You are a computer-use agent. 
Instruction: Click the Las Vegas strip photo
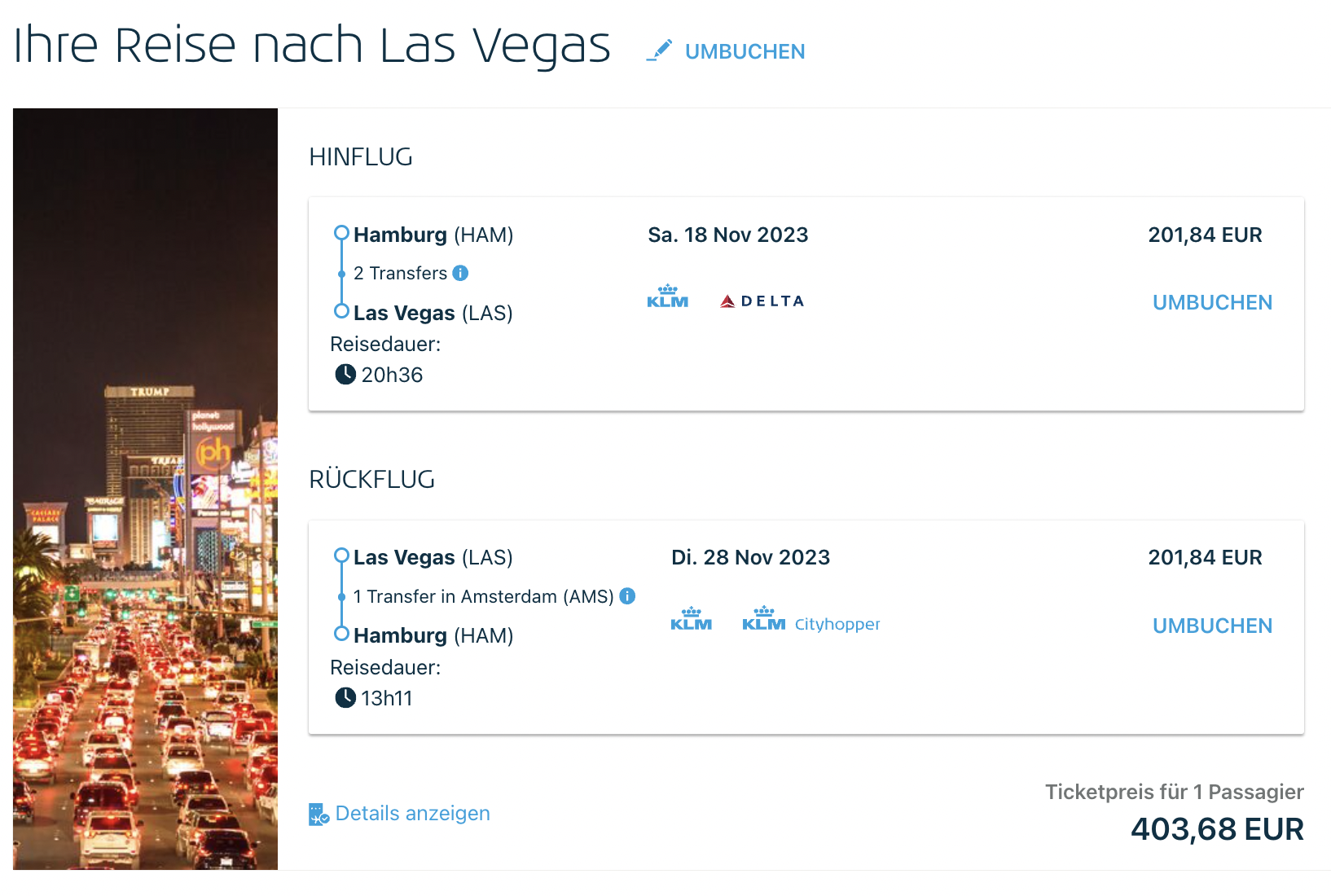pos(145,489)
